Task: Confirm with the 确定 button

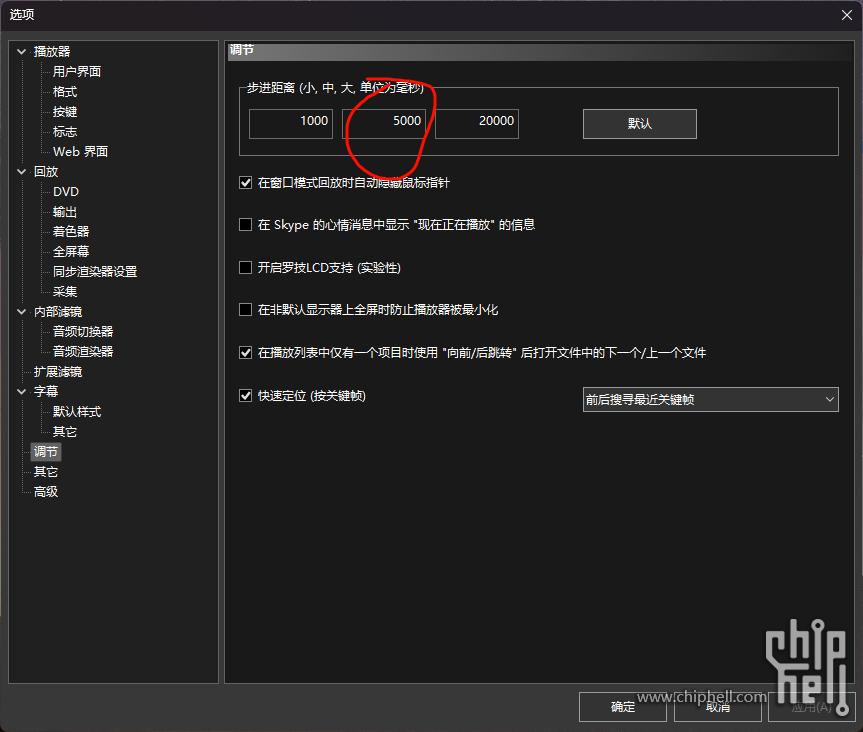Action: (x=622, y=707)
